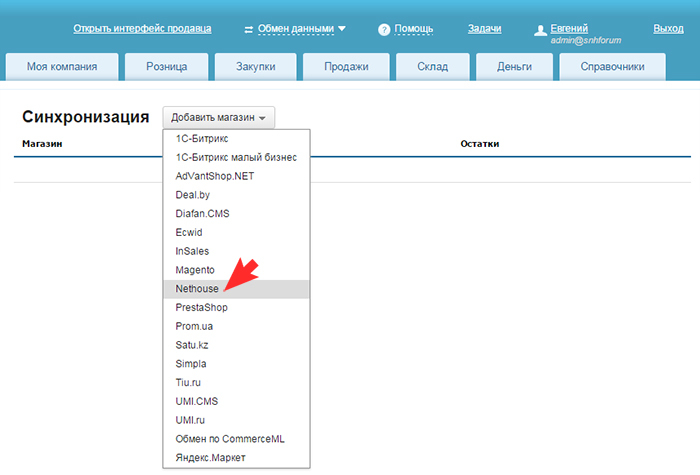Select PrestaShop from the list
The width and height of the screenshot is (700, 475).
pos(236,308)
